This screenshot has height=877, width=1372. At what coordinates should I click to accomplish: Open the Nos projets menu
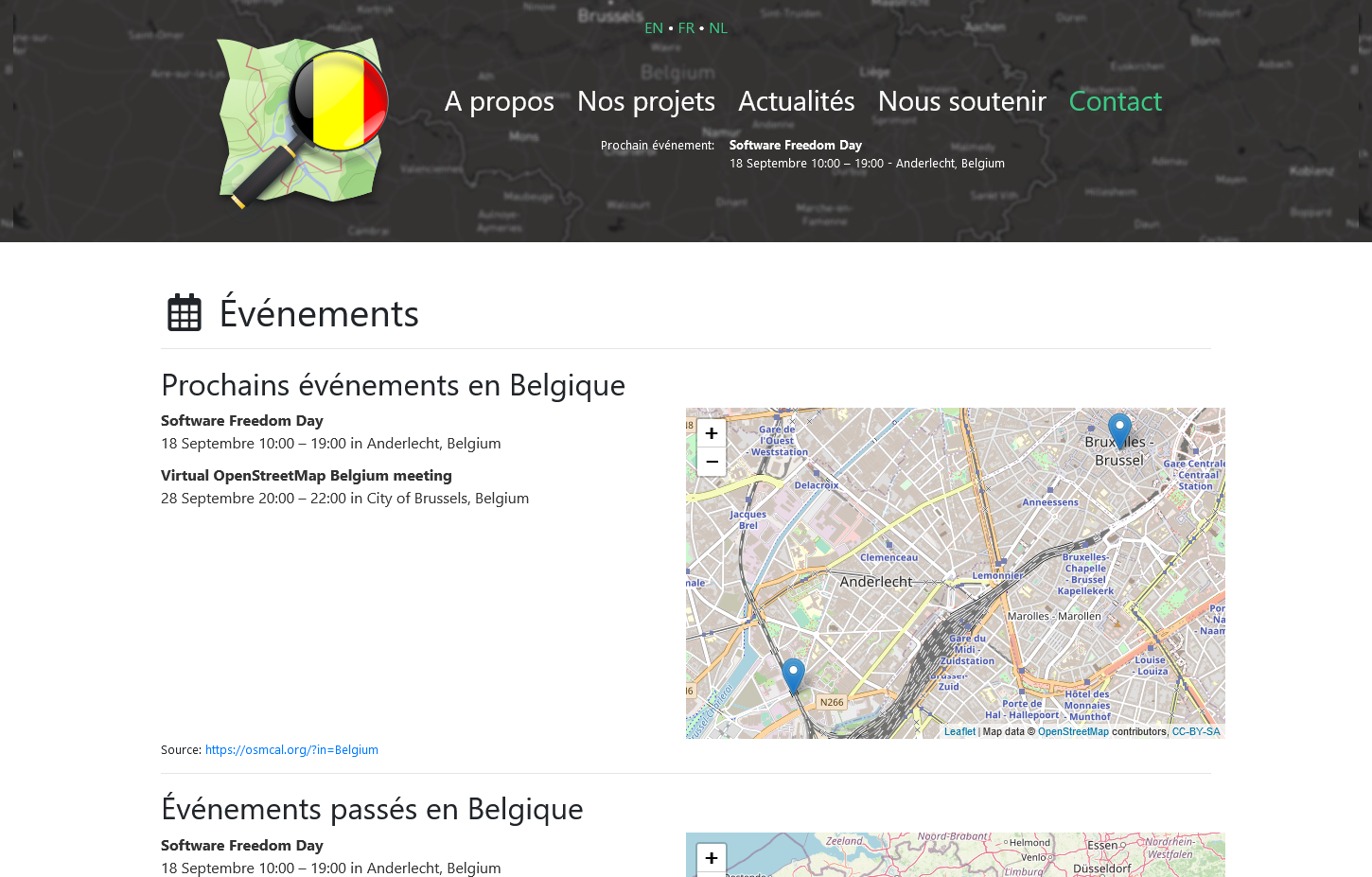coord(645,101)
